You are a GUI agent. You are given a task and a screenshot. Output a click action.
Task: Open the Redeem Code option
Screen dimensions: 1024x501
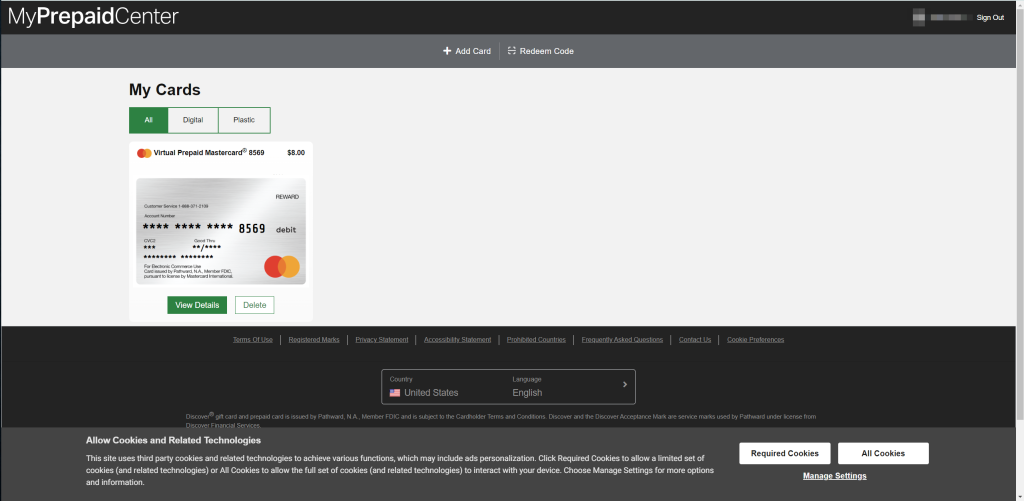point(541,51)
